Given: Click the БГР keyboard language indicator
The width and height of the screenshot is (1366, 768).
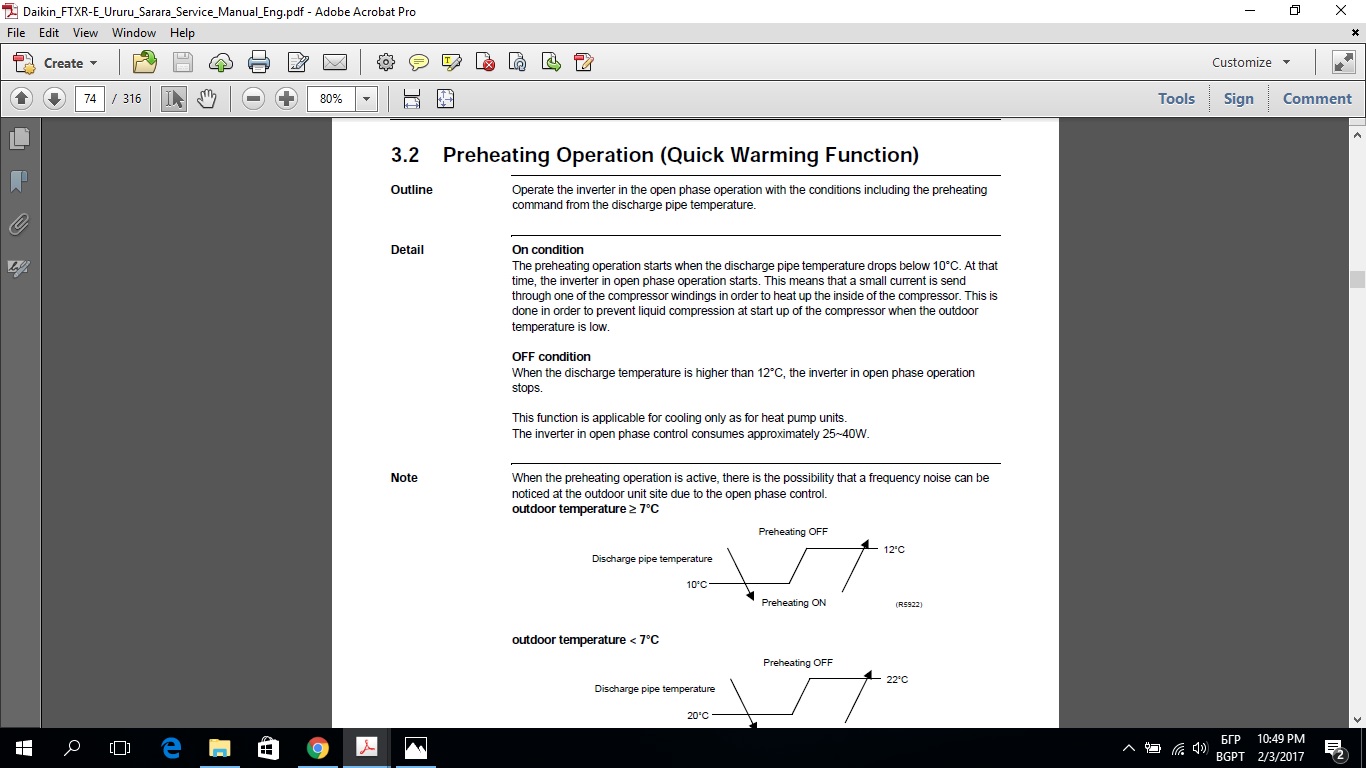Looking at the screenshot, I should click(1231, 740).
